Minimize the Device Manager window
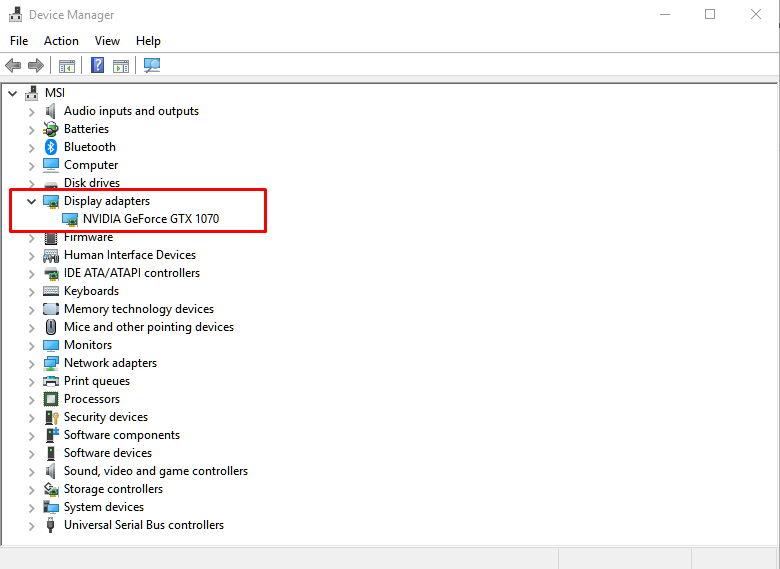Screen dimensions: 780x569 (665, 14)
